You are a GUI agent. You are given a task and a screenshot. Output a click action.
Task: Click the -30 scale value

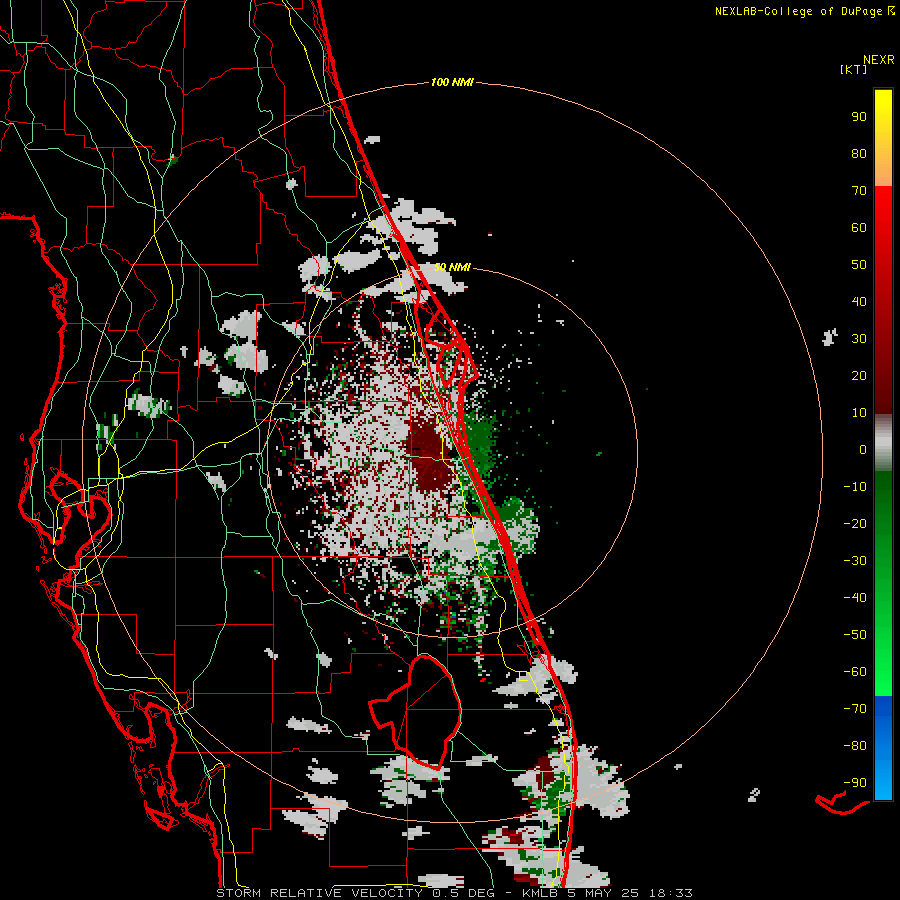pos(855,561)
